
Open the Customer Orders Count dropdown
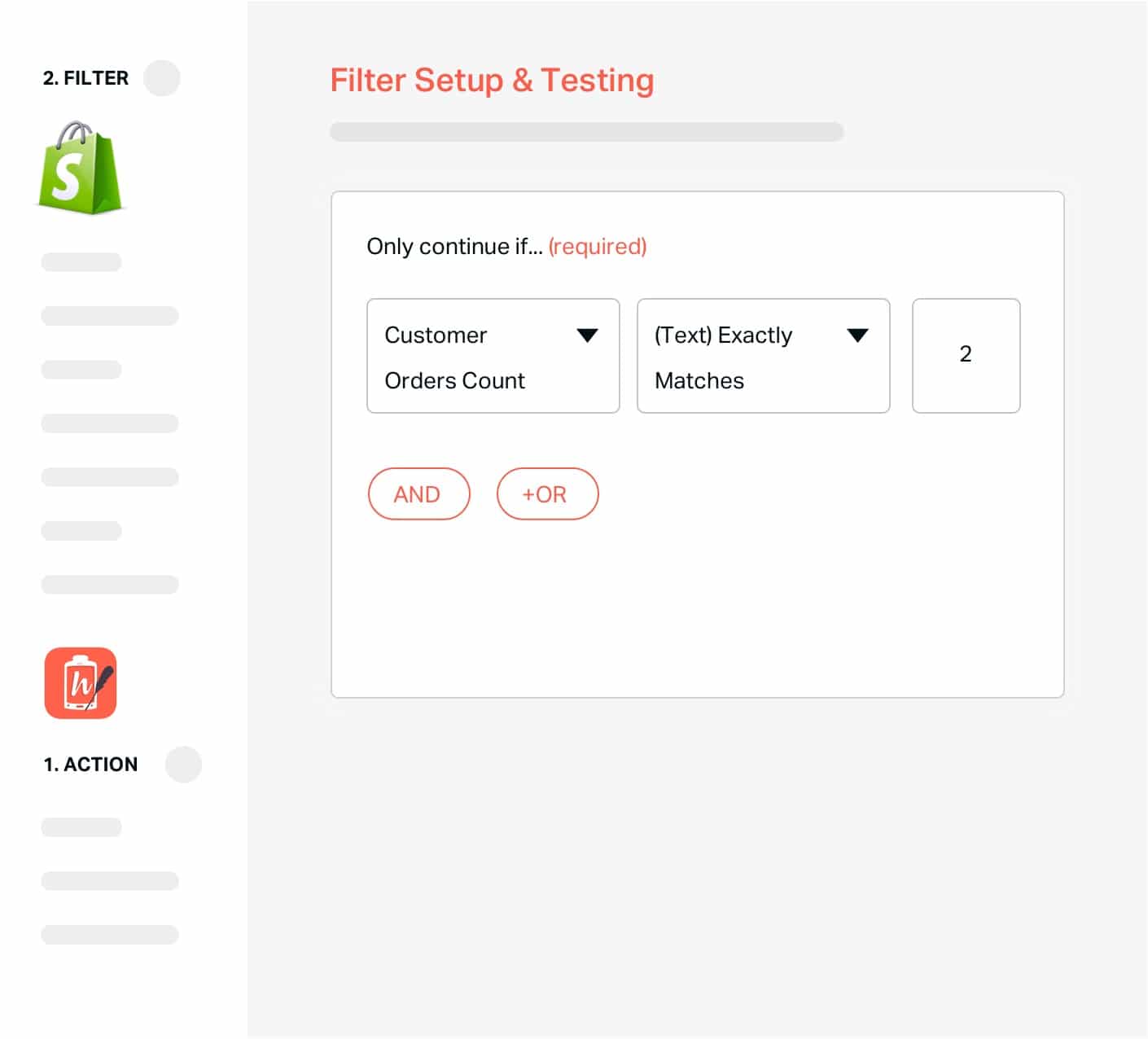coord(493,356)
